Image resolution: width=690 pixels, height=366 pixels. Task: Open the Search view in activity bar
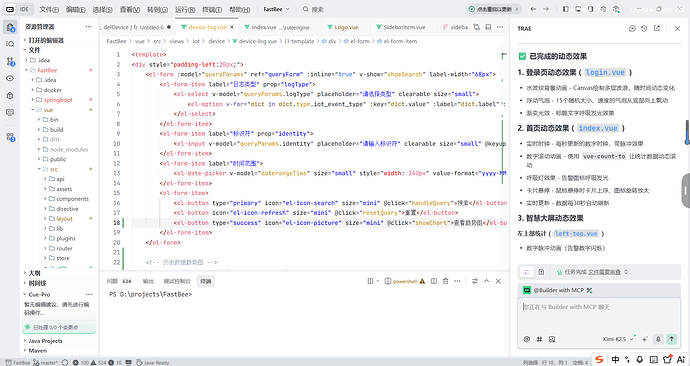10,44
